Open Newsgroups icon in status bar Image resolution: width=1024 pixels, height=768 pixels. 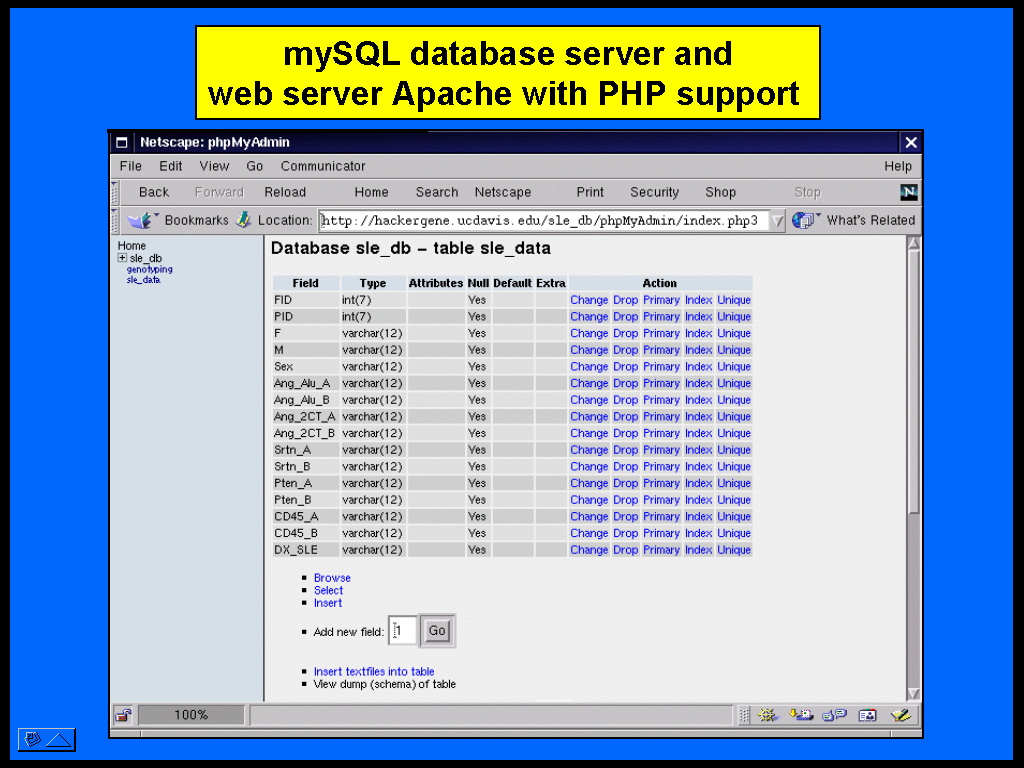tap(834, 715)
